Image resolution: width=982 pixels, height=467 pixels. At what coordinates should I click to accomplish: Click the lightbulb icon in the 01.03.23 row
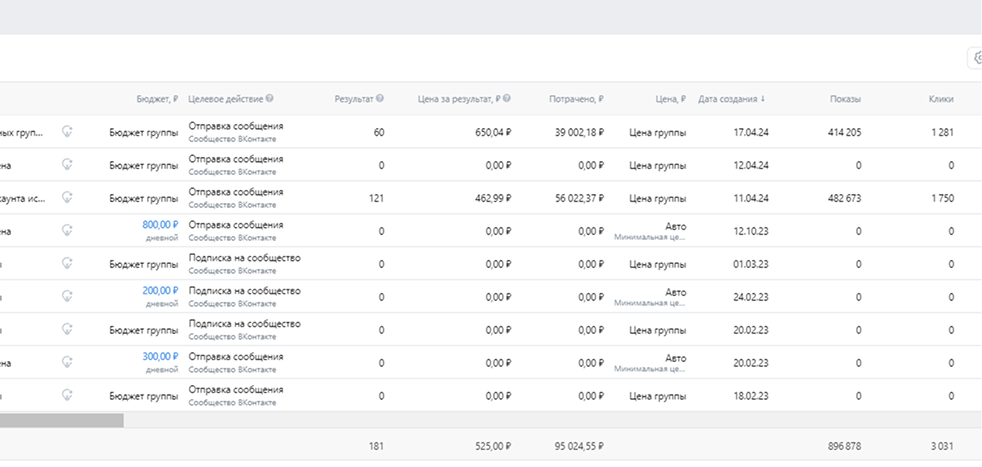pyautogui.click(x=67, y=263)
